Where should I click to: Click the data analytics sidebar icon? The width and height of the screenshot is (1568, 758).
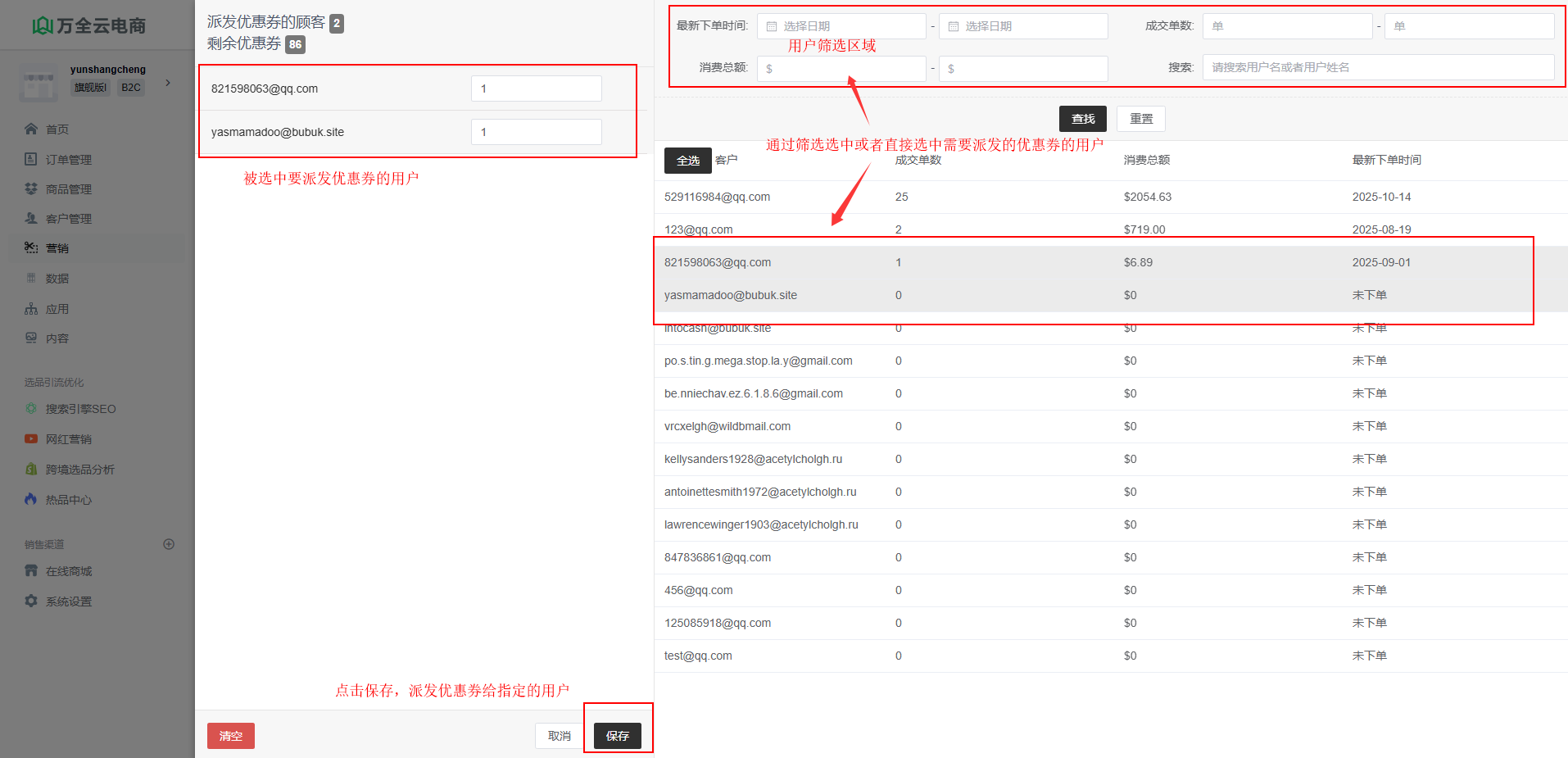coord(31,278)
